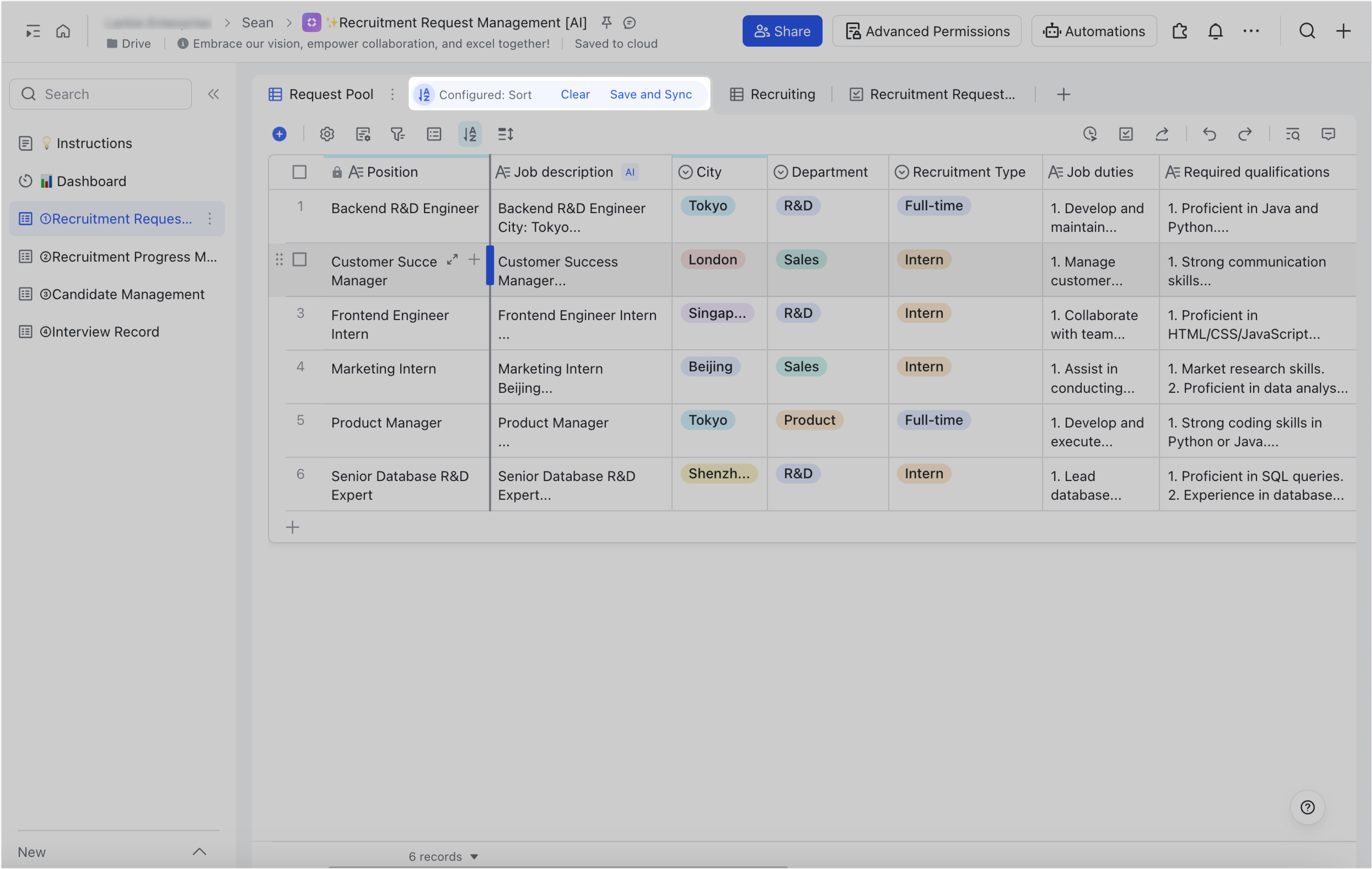Open the reminder clock icon in the toolbar

pos(1089,134)
